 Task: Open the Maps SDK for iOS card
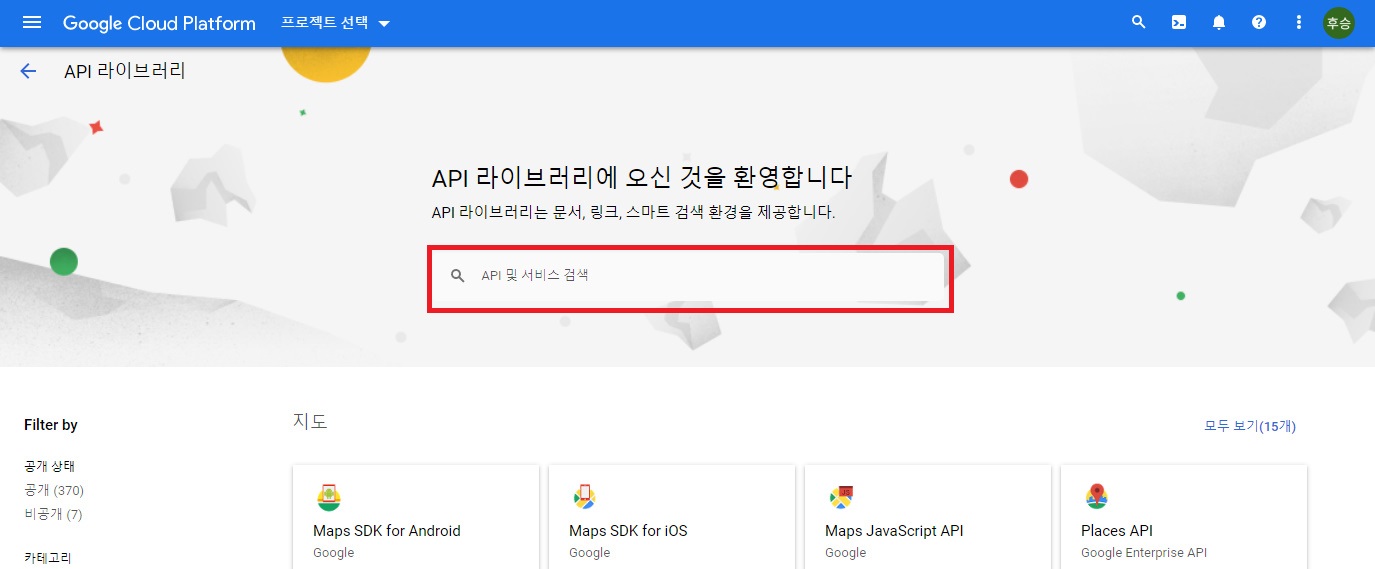click(672, 517)
